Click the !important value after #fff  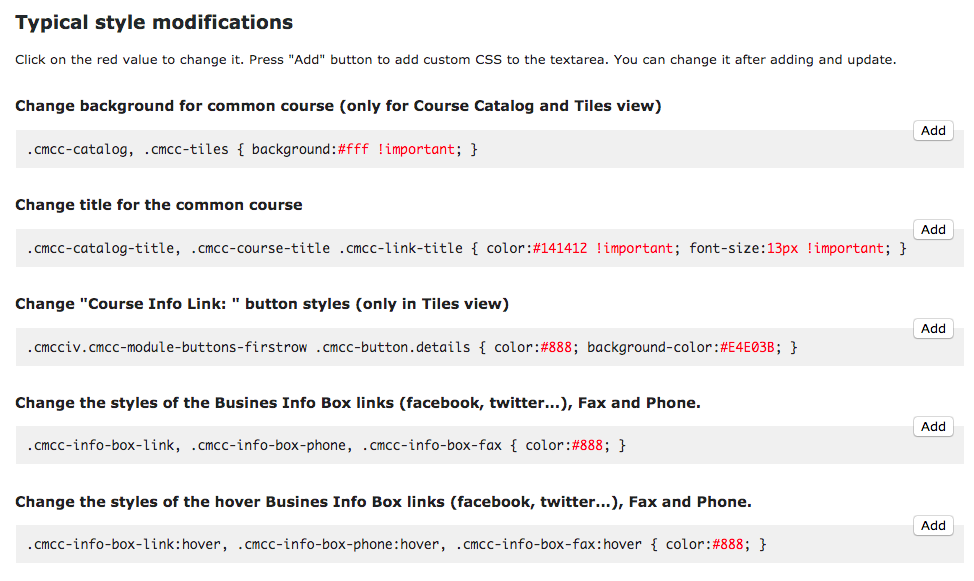click(x=416, y=149)
